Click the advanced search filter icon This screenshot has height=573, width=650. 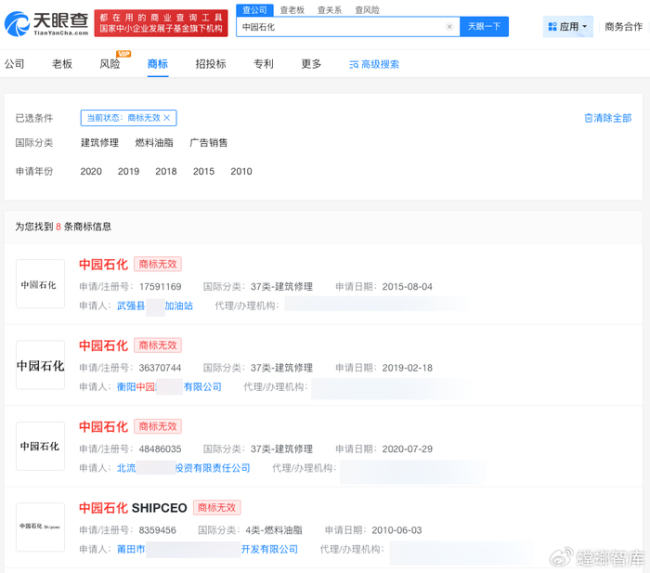tap(353, 64)
